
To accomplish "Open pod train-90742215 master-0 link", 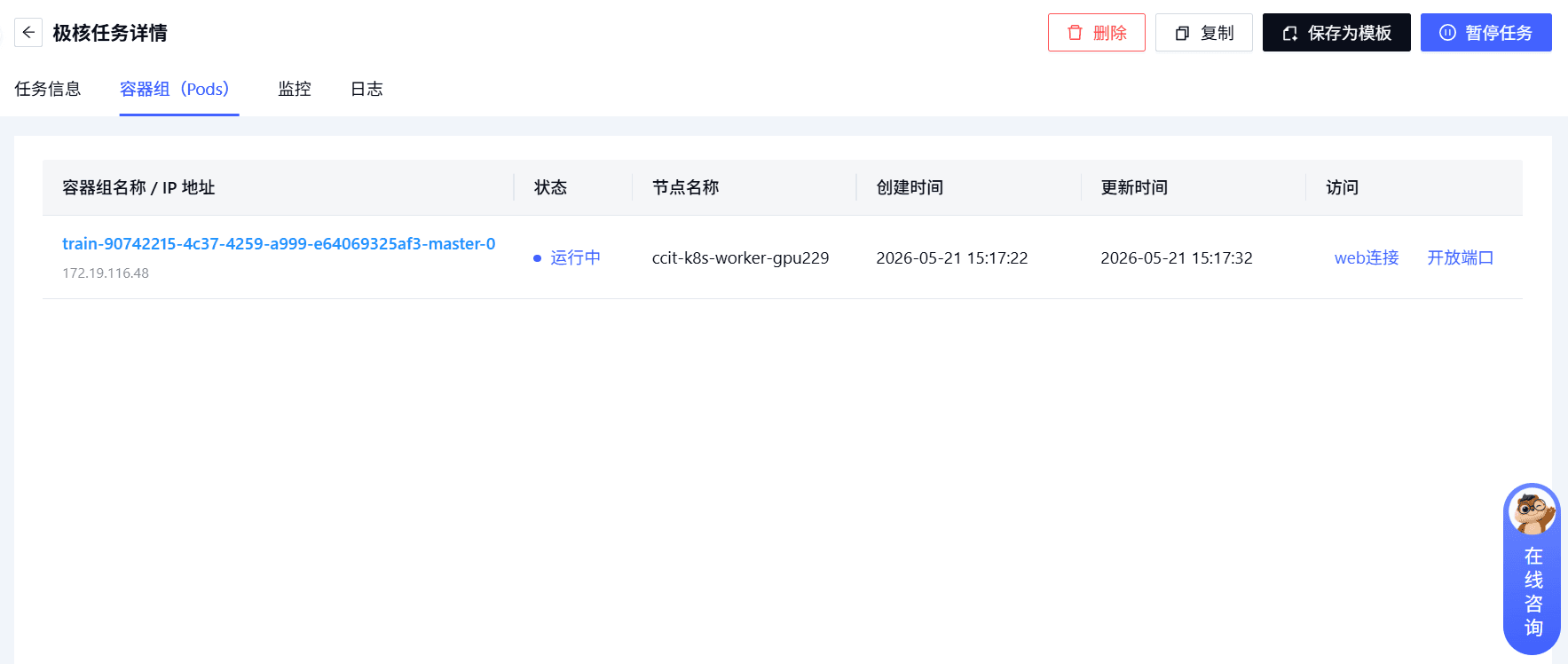I will point(279,244).
